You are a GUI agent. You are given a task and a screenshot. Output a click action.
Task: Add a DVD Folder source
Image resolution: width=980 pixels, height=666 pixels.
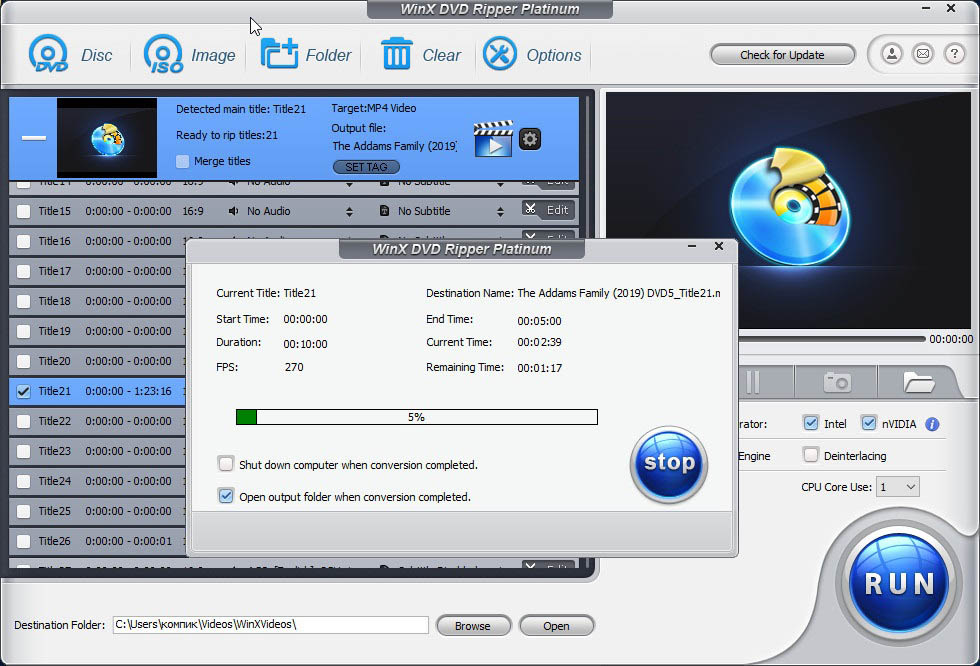tap(279, 54)
